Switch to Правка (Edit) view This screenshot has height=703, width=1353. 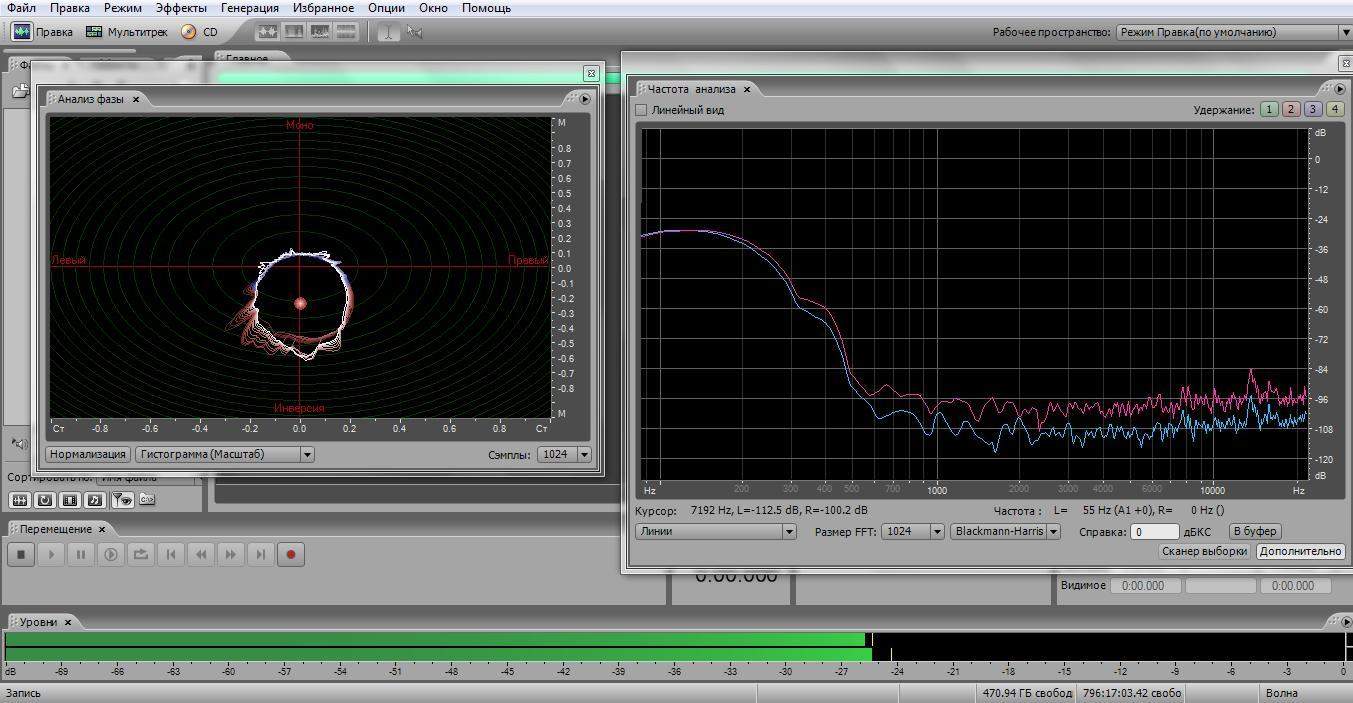coord(42,32)
